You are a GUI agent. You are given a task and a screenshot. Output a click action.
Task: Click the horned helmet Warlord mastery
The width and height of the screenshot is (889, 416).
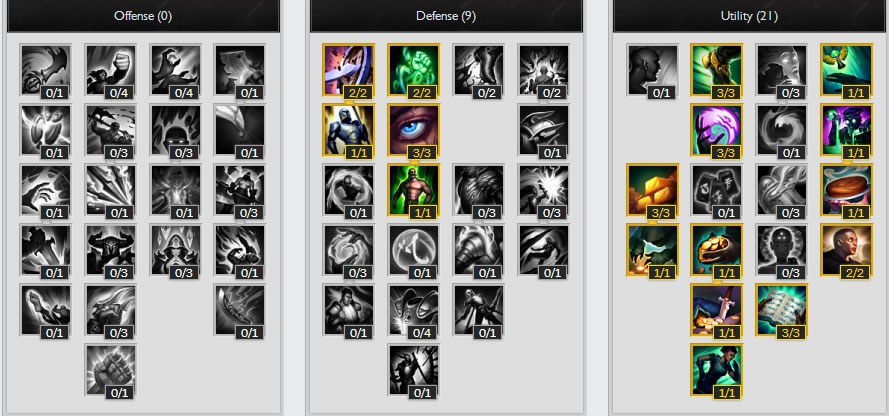[111, 250]
